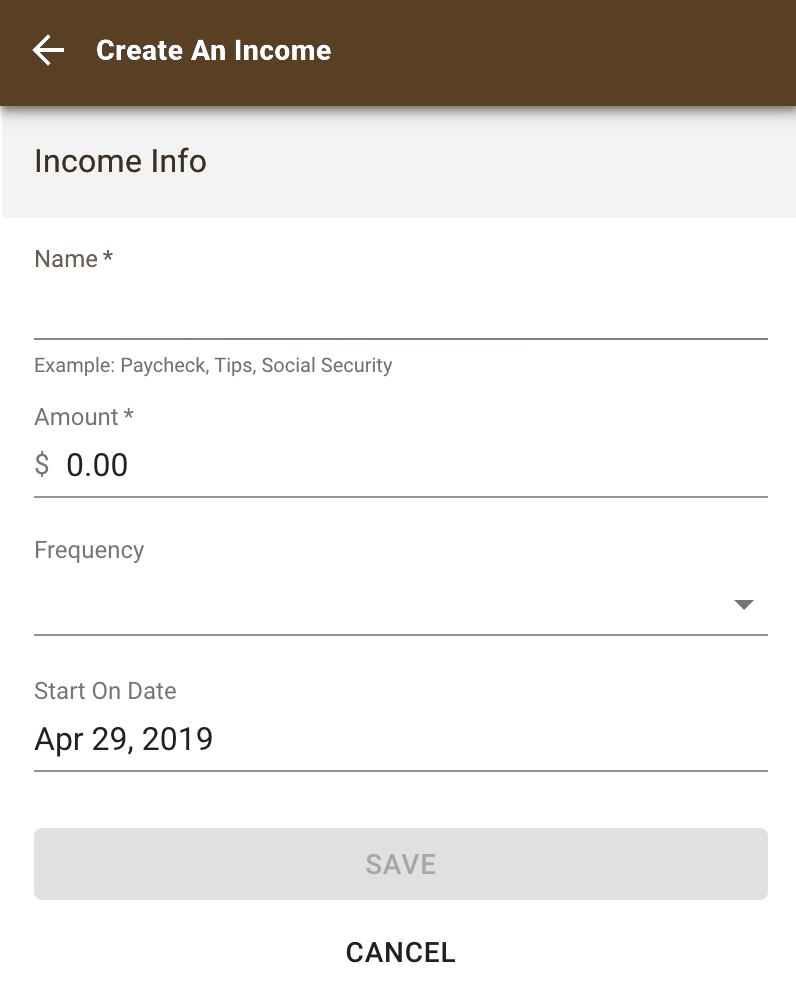This screenshot has height=996, width=796.
Task: Tap the Frequency label
Action: (x=89, y=550)
